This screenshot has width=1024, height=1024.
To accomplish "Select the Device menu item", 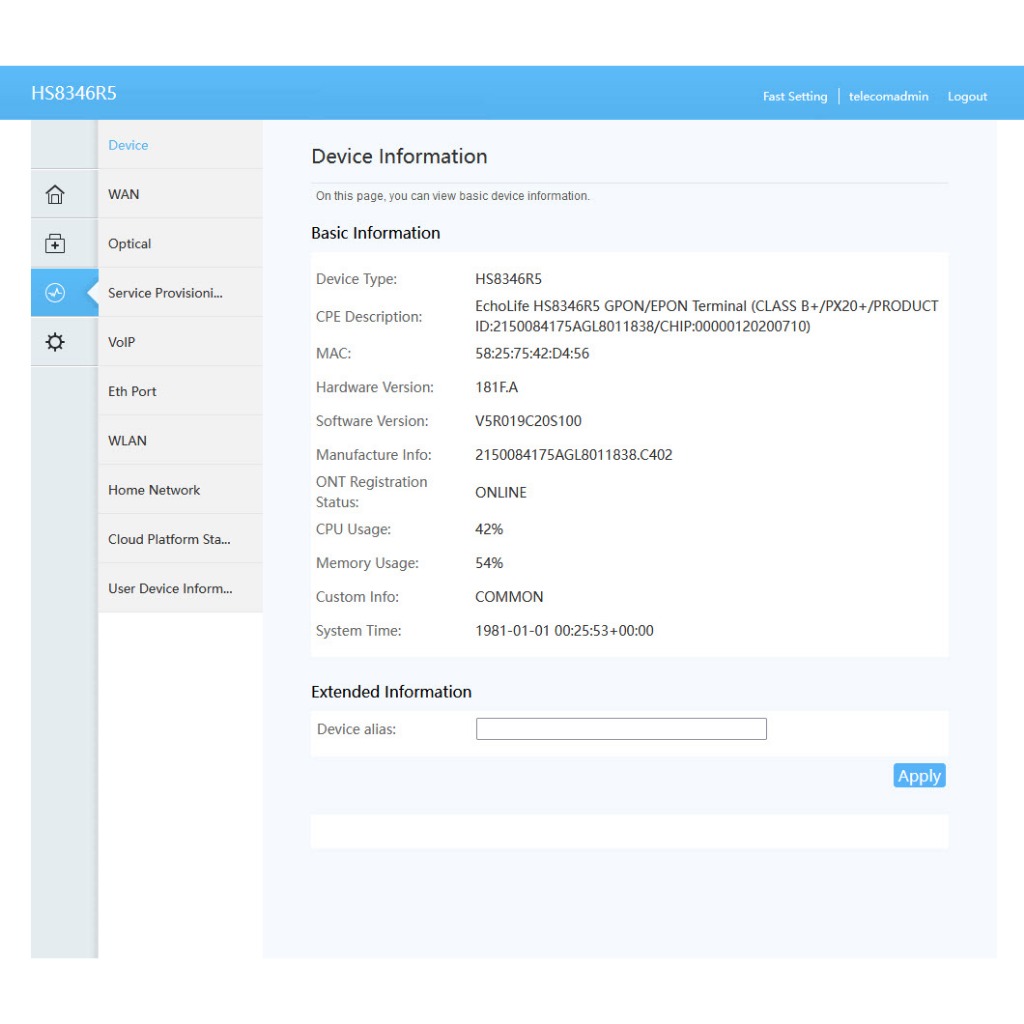I will [x=128, y=145].
